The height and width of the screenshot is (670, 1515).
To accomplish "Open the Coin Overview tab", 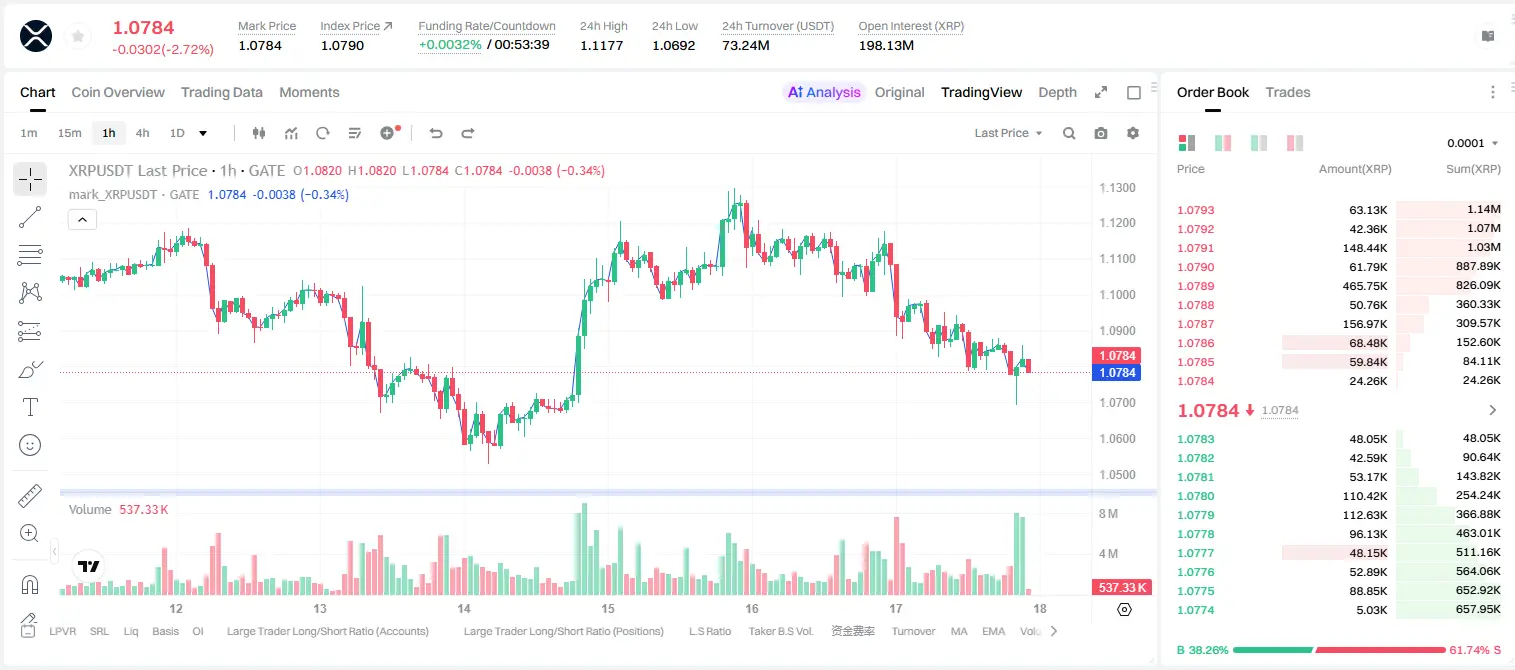I will [x=118, y=92].
